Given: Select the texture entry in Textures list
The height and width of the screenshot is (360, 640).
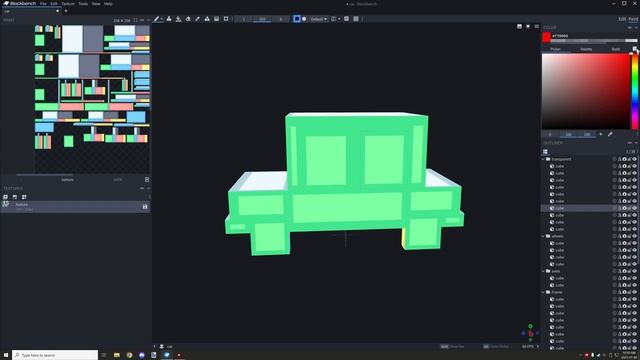Looking at the screenshot, I should [76, 207].
